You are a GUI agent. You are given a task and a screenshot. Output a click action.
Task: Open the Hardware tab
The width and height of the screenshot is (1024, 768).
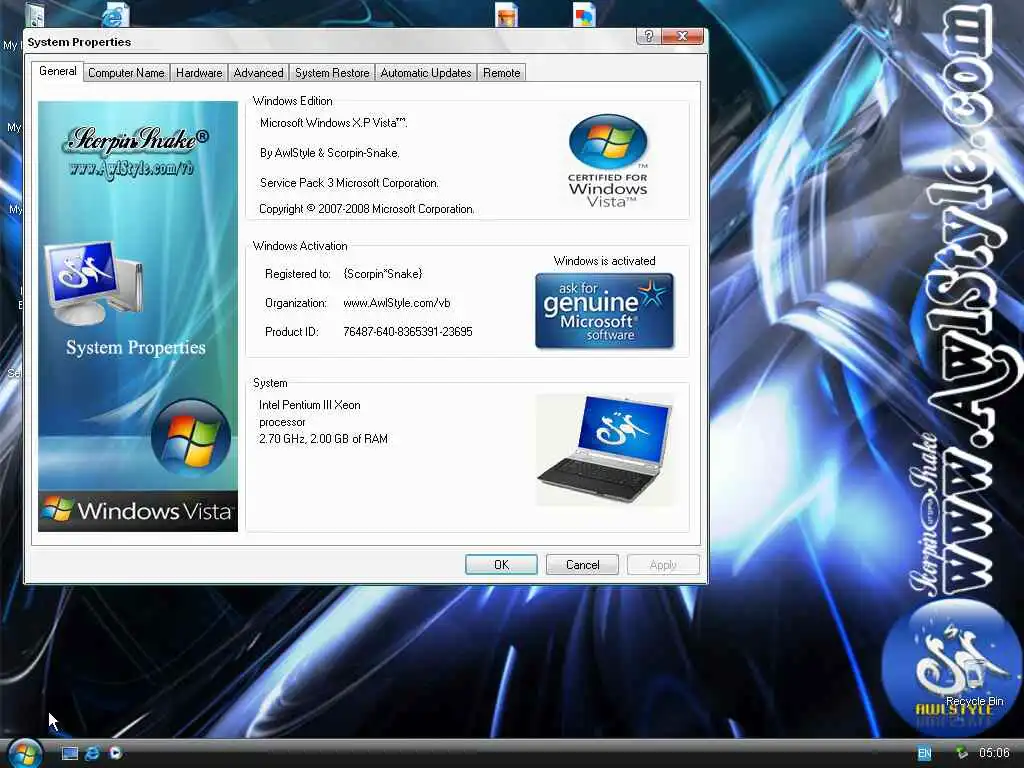point(199,72)
